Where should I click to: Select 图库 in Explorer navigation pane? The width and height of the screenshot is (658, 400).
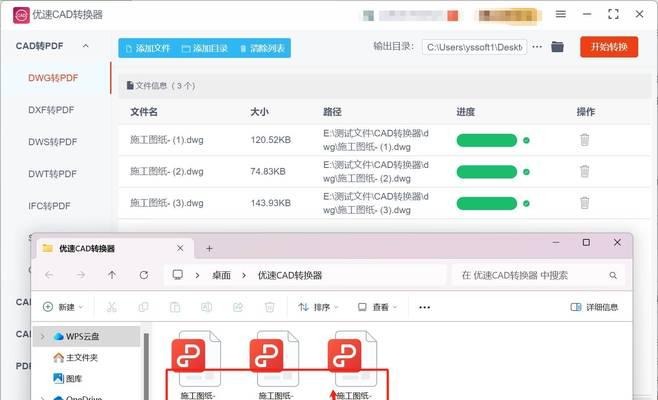[x=68, y=378]
